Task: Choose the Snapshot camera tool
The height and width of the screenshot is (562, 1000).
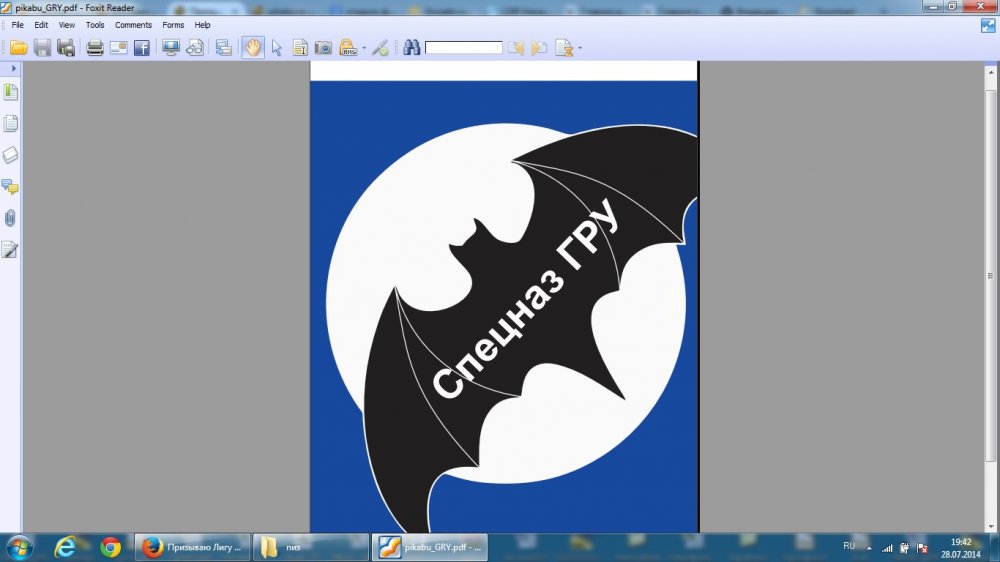Action: pyautogui.click(x=323, y=47)
